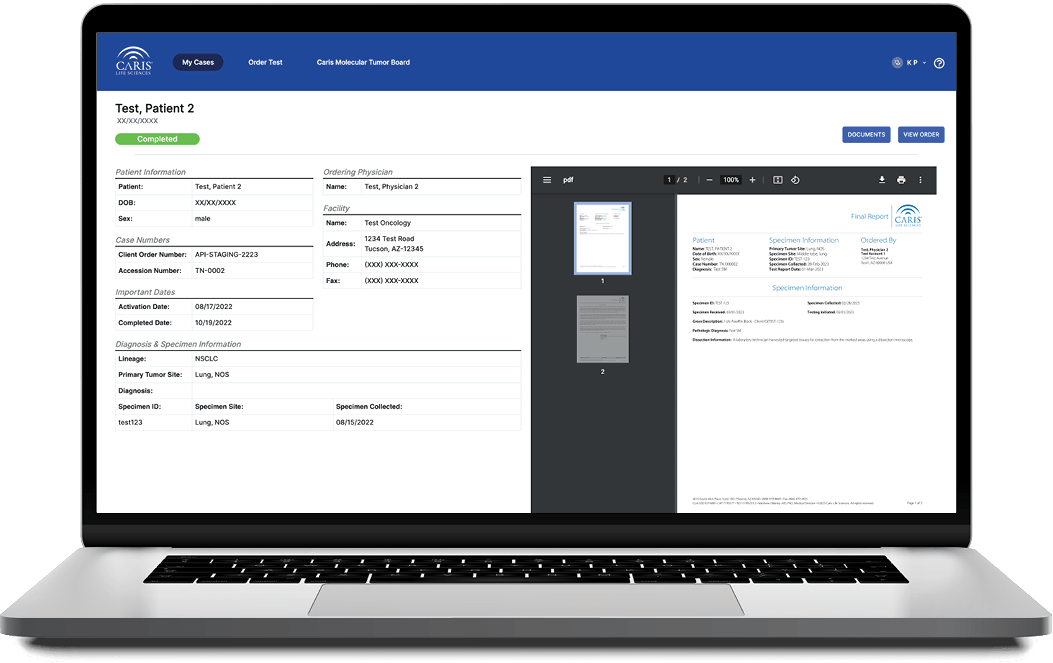The image size is (1053, 663).
Task: Open the help question mark icon
Action: point(939,63)
